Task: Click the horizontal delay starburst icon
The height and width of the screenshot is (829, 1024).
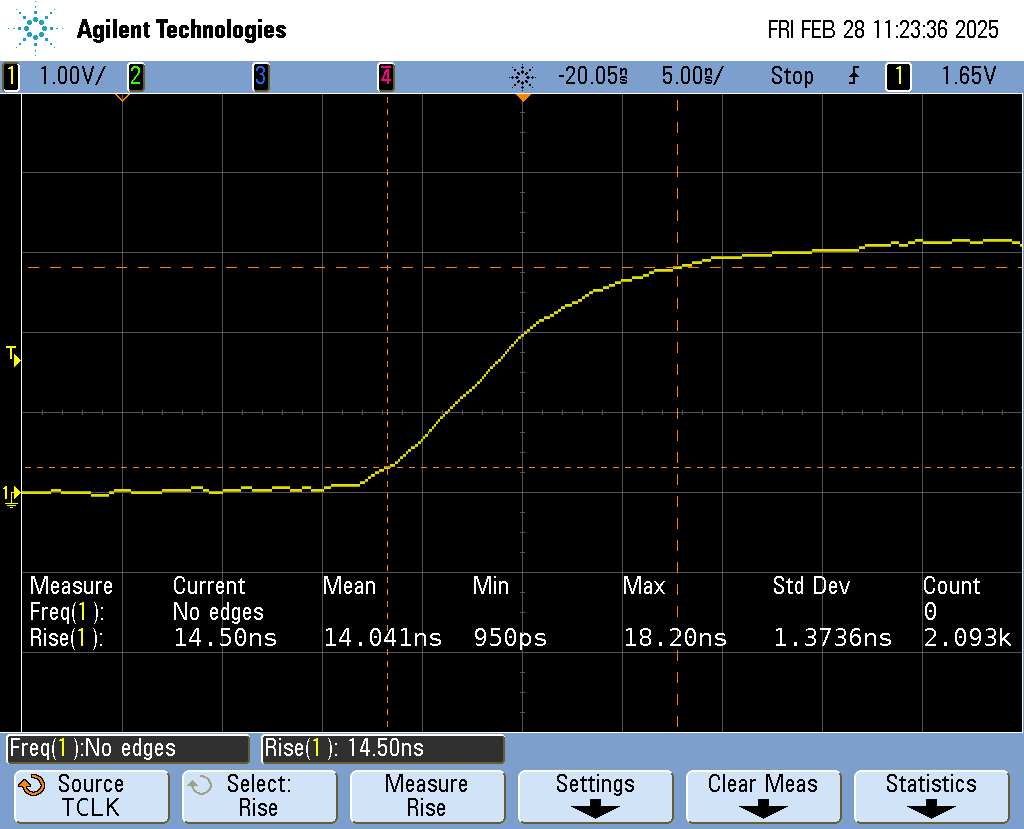Action: (x=522, y=76)
